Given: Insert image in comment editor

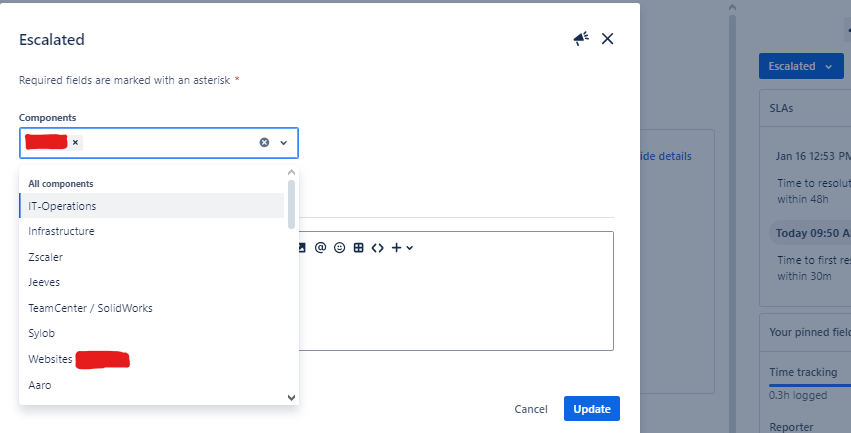Looking at the screenshot, I should click(x=302, y=247).
